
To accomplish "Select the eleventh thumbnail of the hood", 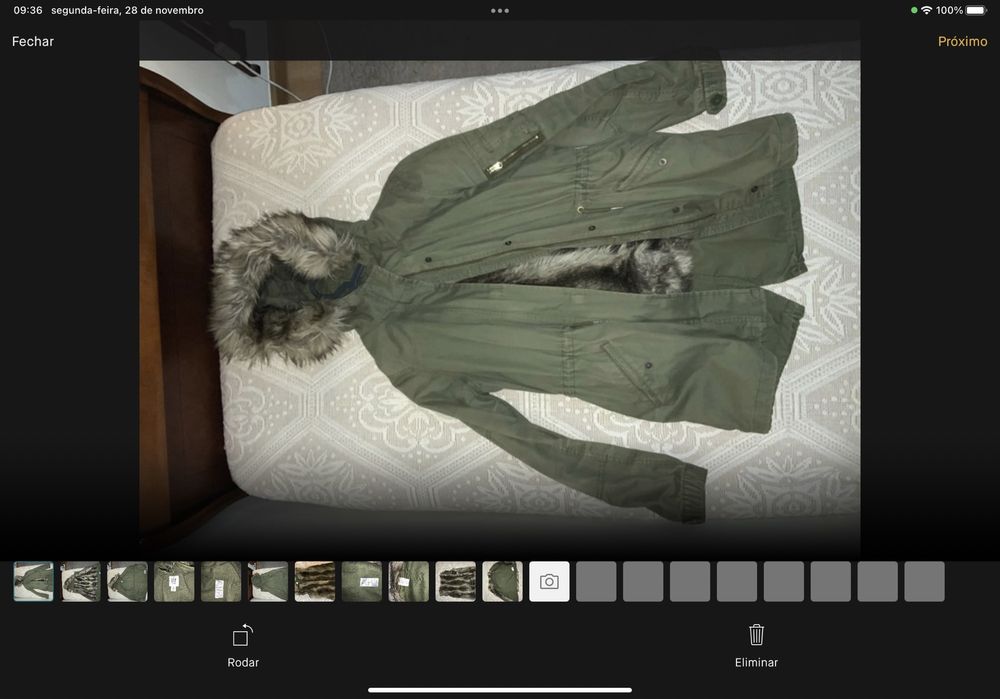I will point(503,581).
